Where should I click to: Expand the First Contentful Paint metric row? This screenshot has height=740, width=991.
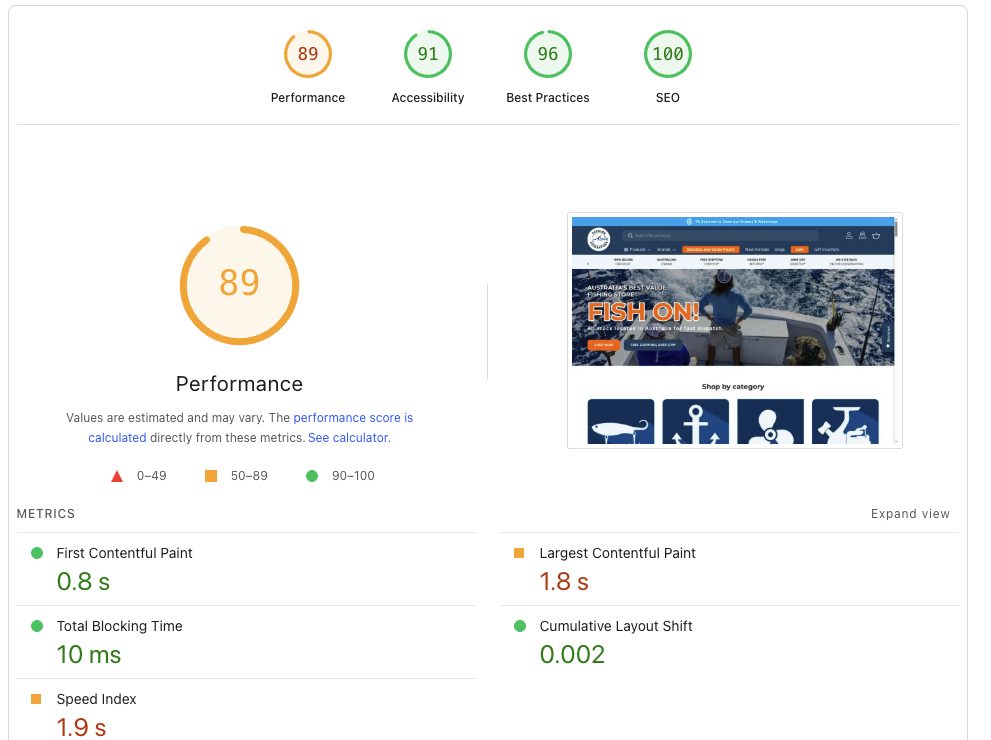pyautogui.click(x=124, y=553)
